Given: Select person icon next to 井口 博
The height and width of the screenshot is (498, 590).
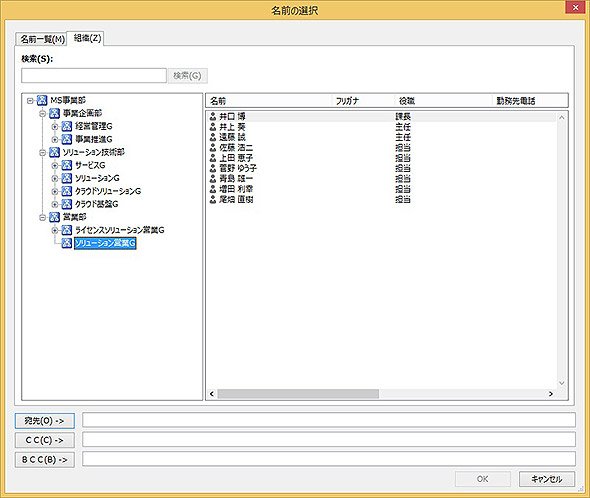Looking at the screenshot, I should pos(213,116).
